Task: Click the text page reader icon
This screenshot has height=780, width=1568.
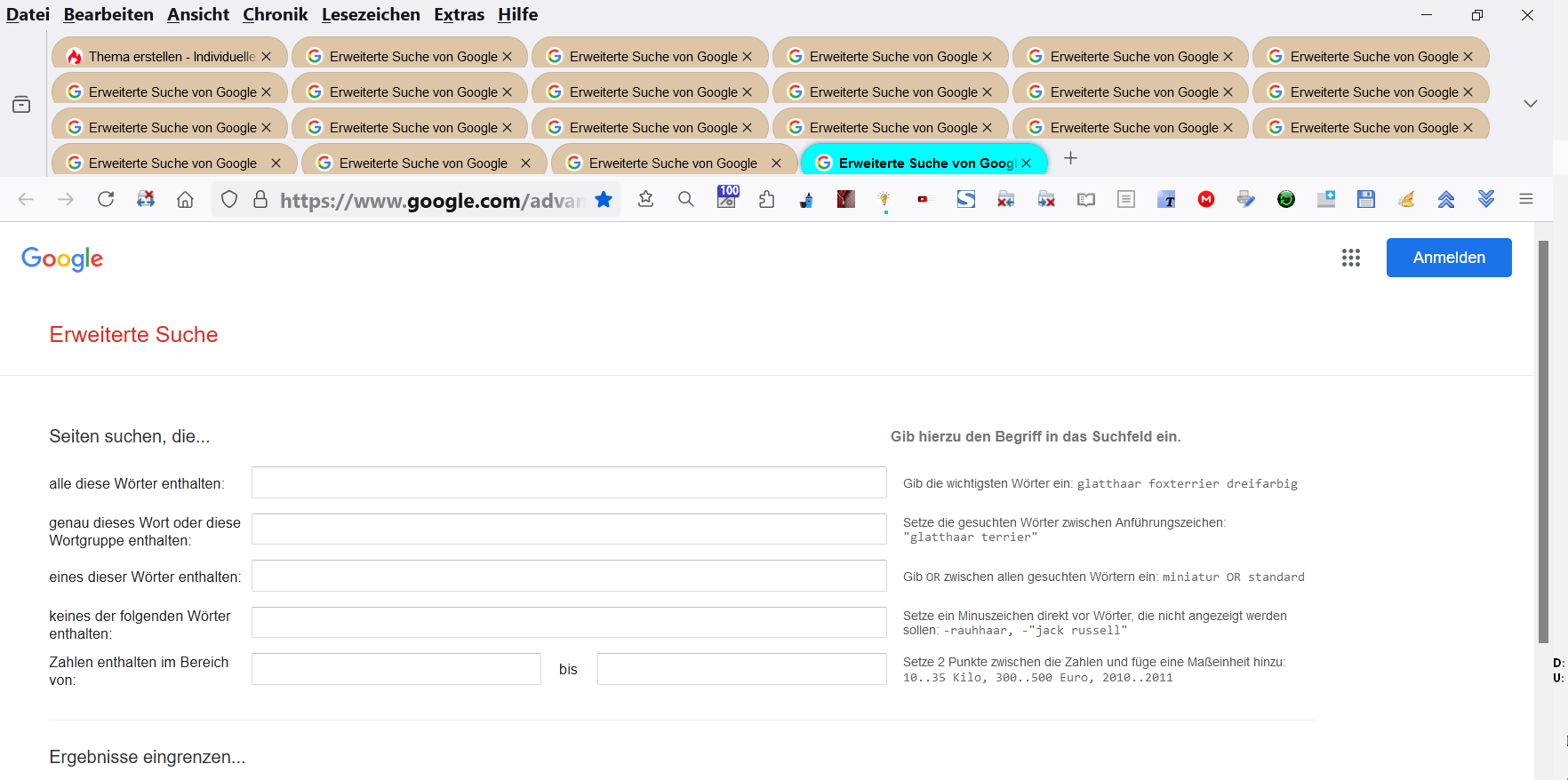Action: tap(1126, 199)
